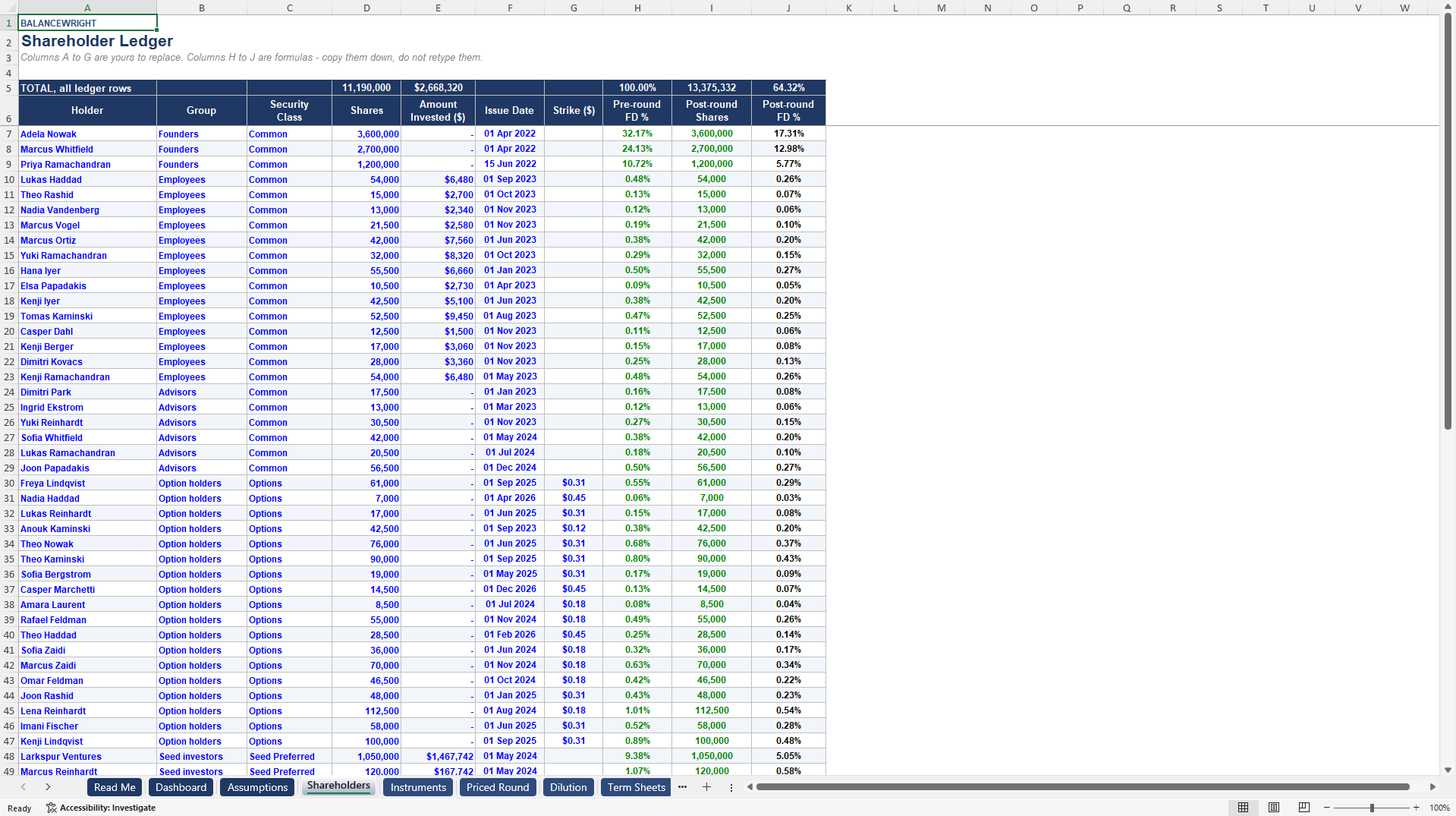
Task: Select Adela Nowak's 32.17% pre-round cell
Action: click(637, 134)
